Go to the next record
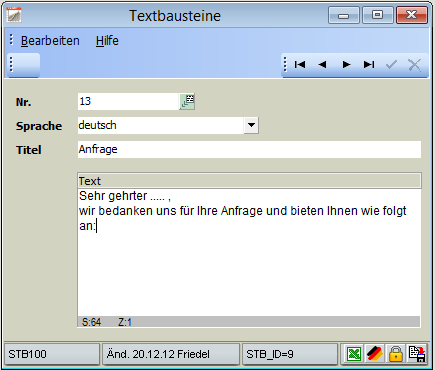Viewport: 435px width, 370px height. 346,64
